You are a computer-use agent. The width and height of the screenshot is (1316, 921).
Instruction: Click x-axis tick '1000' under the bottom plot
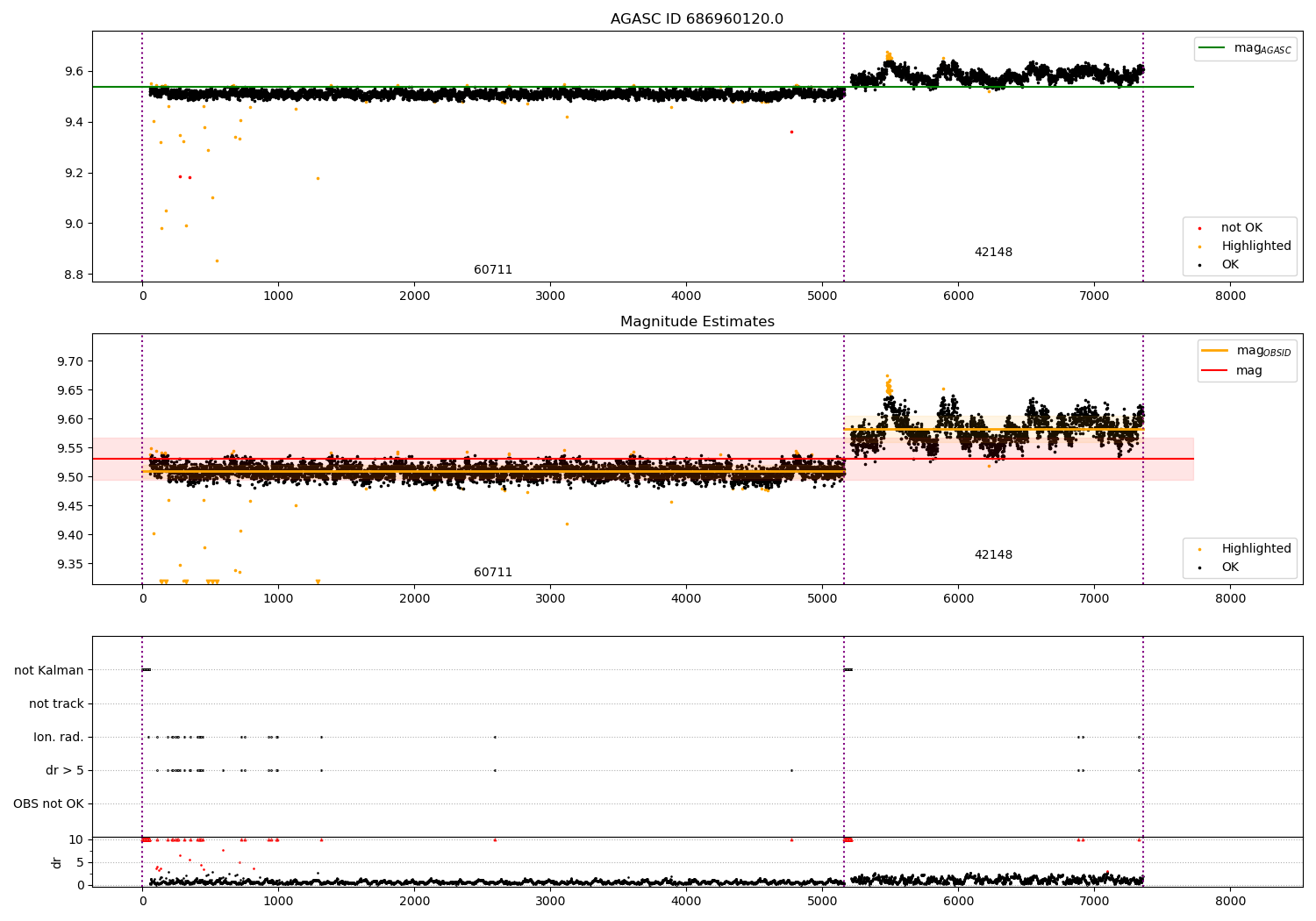(278, 902)
